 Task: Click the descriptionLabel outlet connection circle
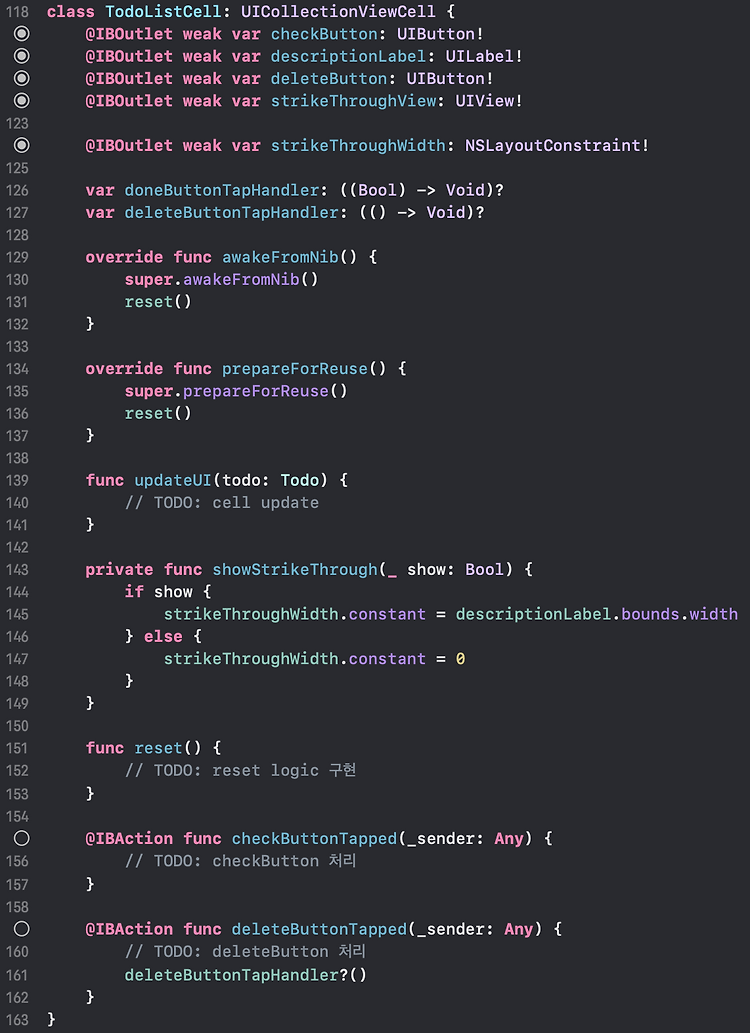coord(22,56)
